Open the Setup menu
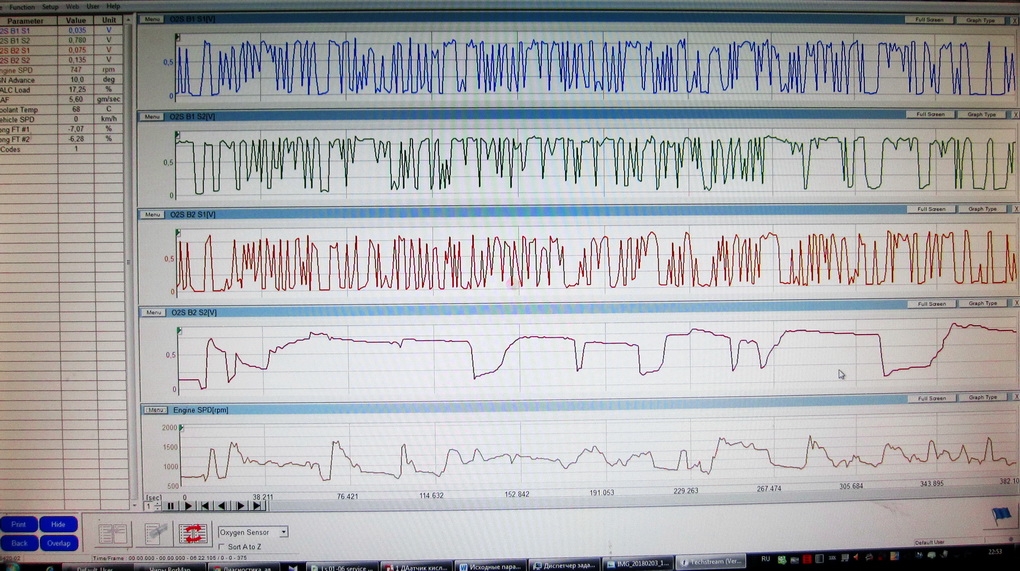 [50, 7]
